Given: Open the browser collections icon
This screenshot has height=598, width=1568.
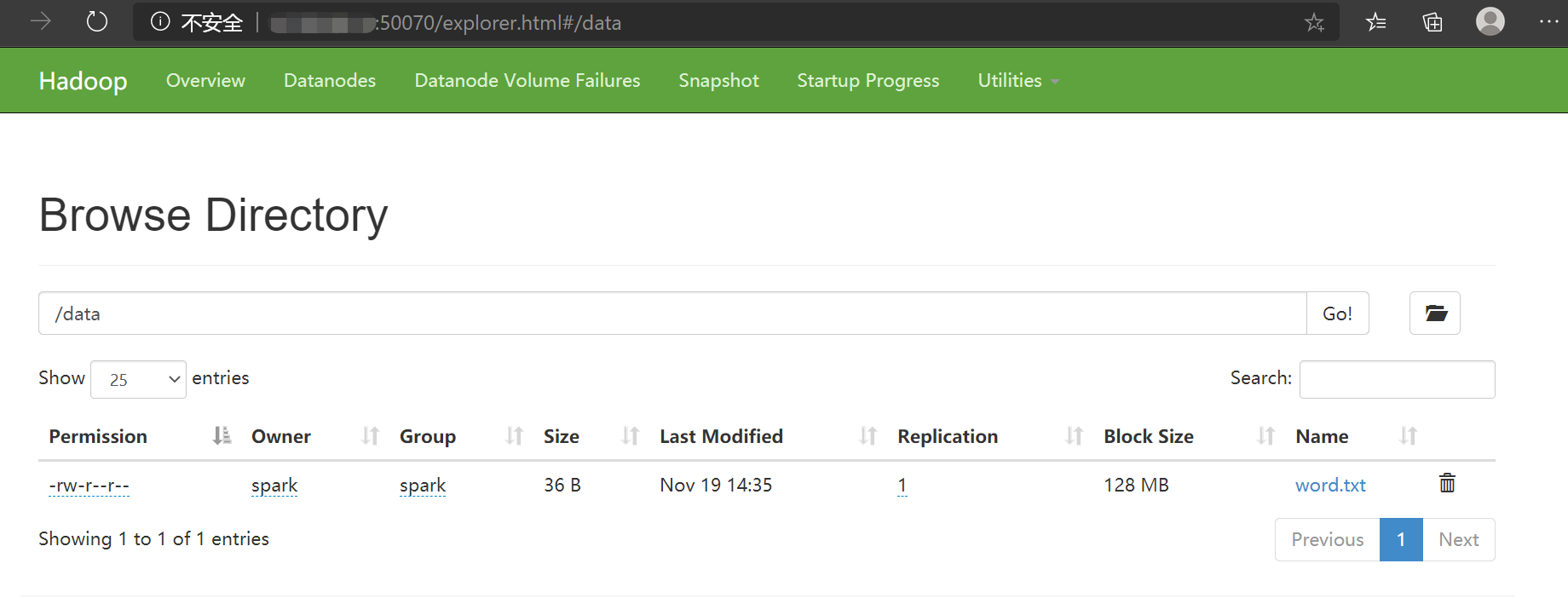Looking at the screenshot, I should 1433,22.
